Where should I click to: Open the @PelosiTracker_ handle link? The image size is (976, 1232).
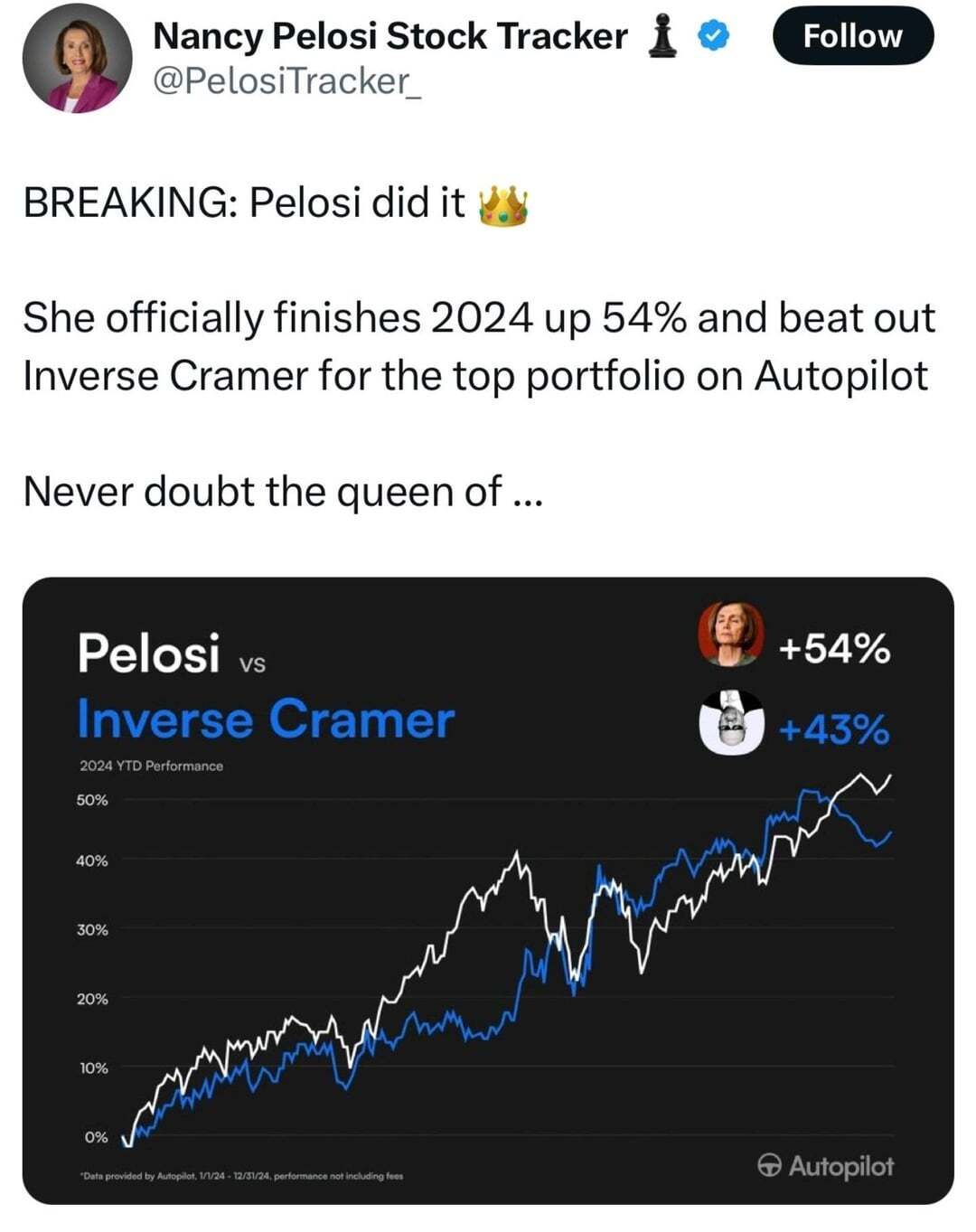point(286,81)
